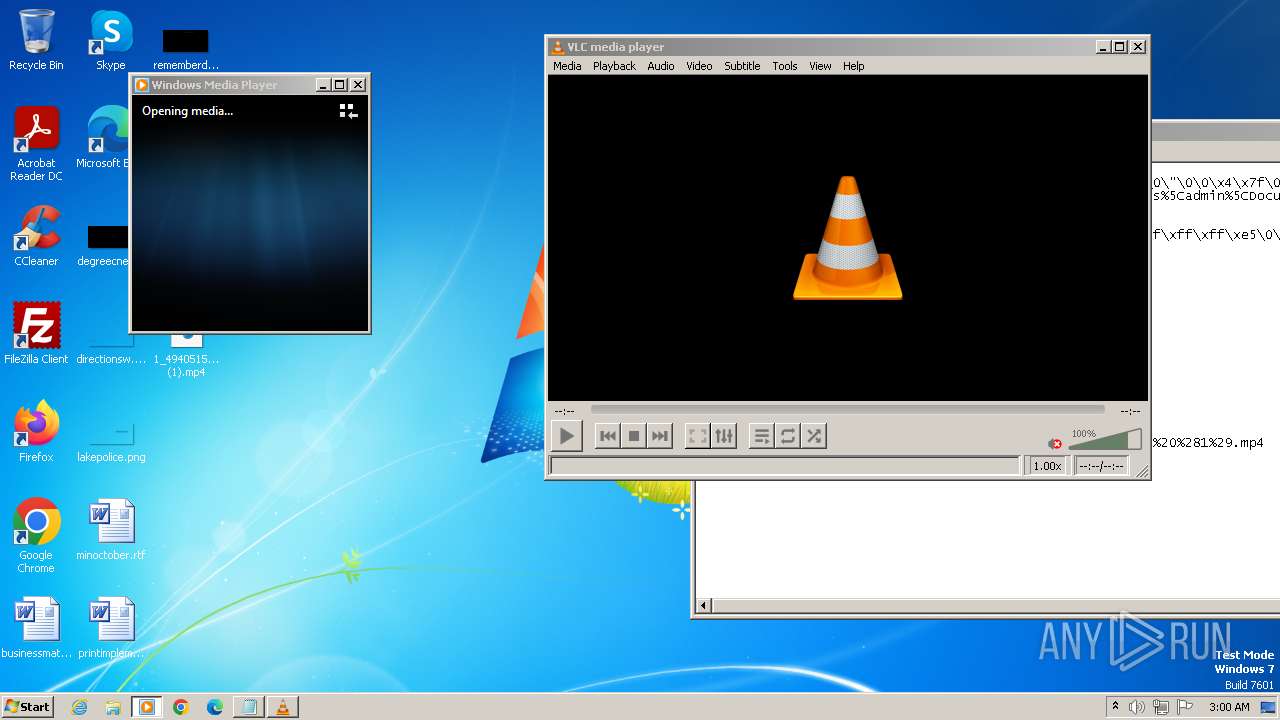
Task: Open CCleaner desktop shortcut
Action: (x=36, y=237)
